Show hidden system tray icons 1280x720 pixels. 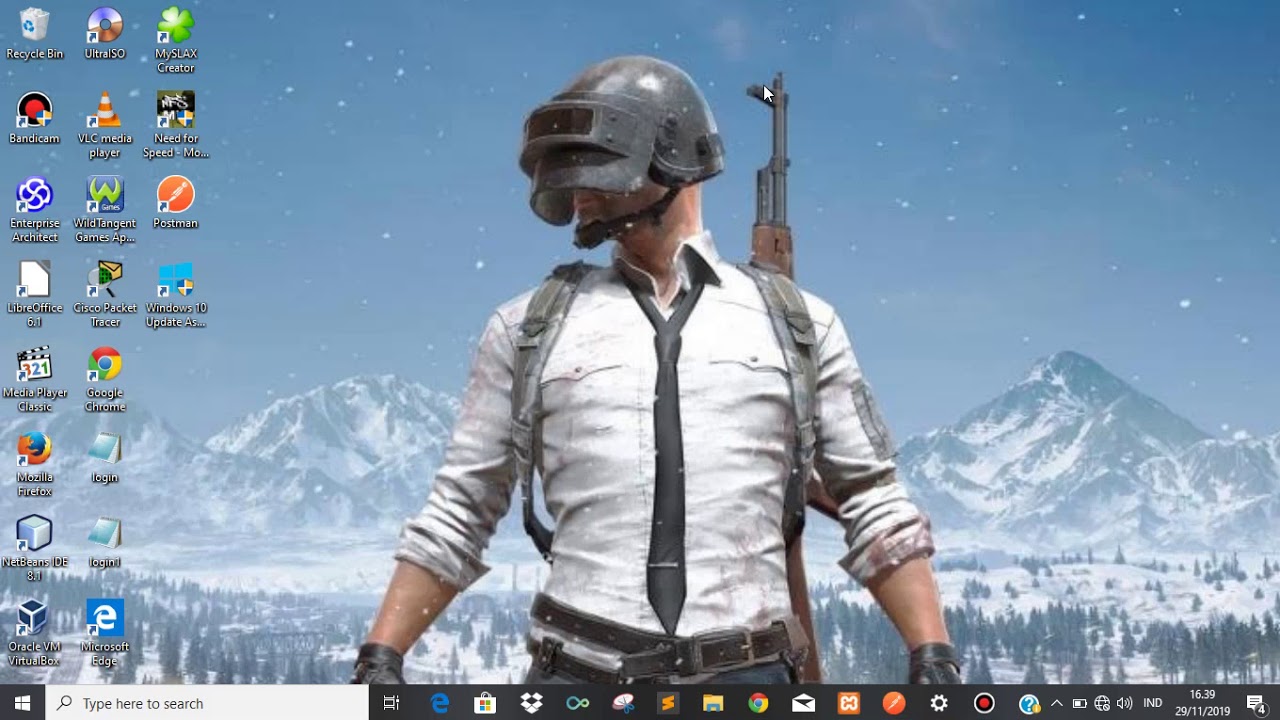point(1056,703)
